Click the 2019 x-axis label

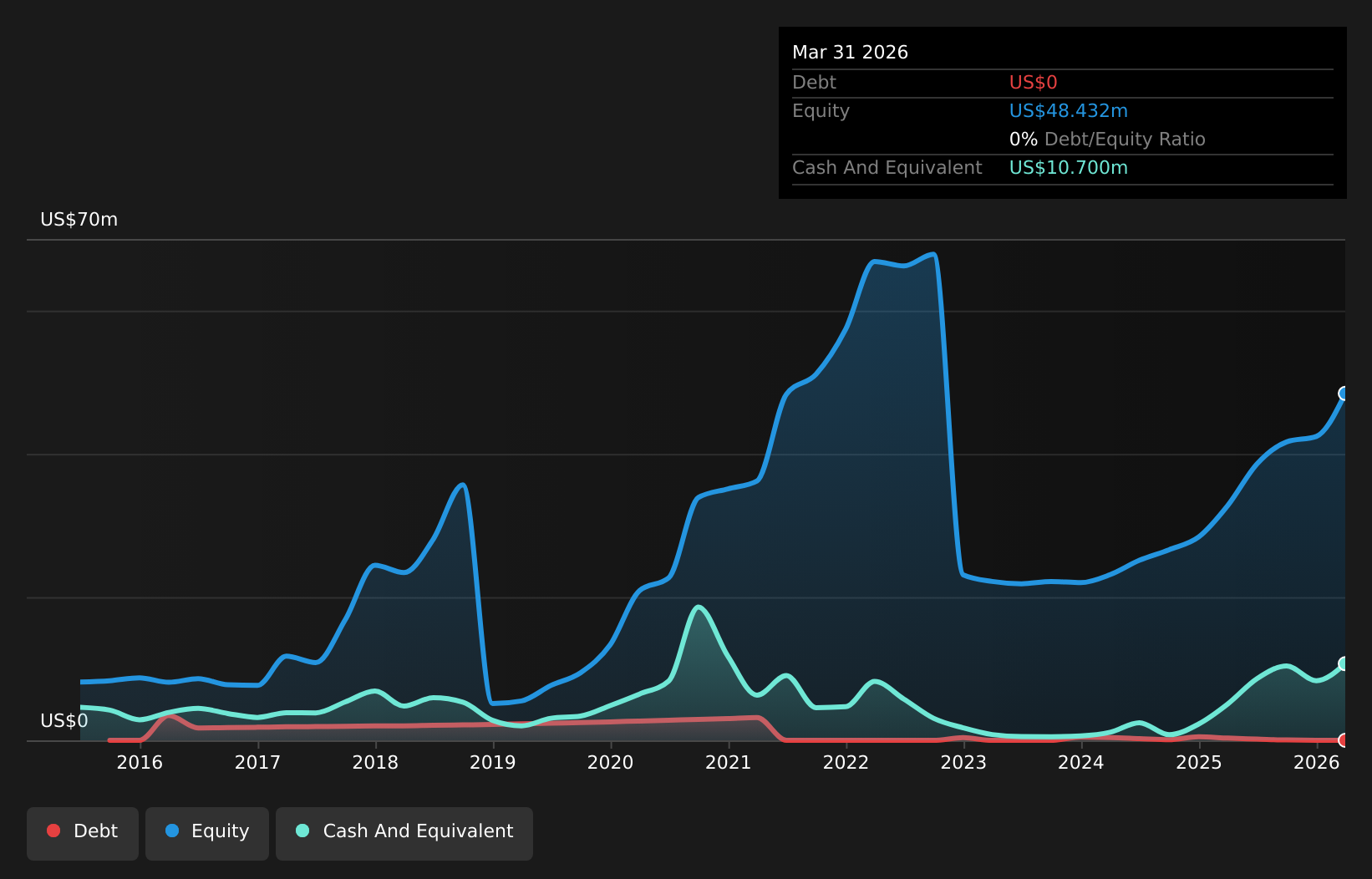pyautogui.click(x=493, y=762)
